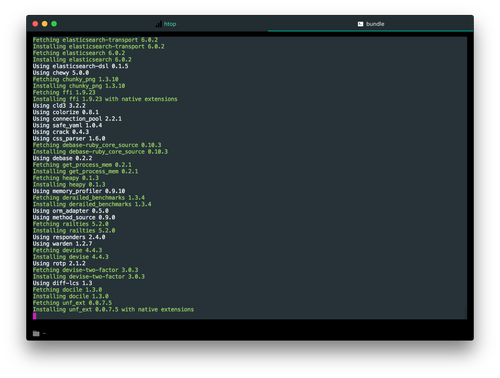The image size is (500, 378).
Task: Select line 'Installing devise 4.4.3'
Action: [x=71, y=257]
